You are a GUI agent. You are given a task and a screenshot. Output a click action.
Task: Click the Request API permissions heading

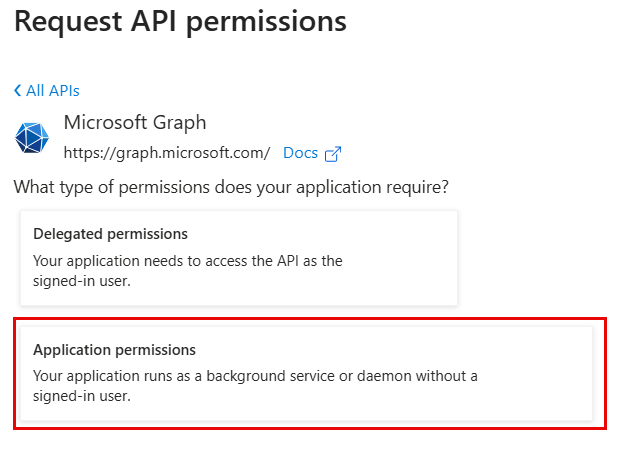(x=181, y=21)
